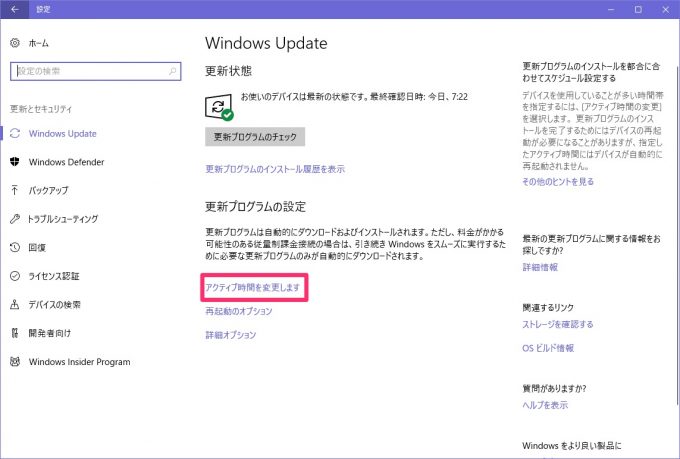This screenshot has width=680, height=459.
Task: Open トラブルシューティング page
Action: (63, 219)
